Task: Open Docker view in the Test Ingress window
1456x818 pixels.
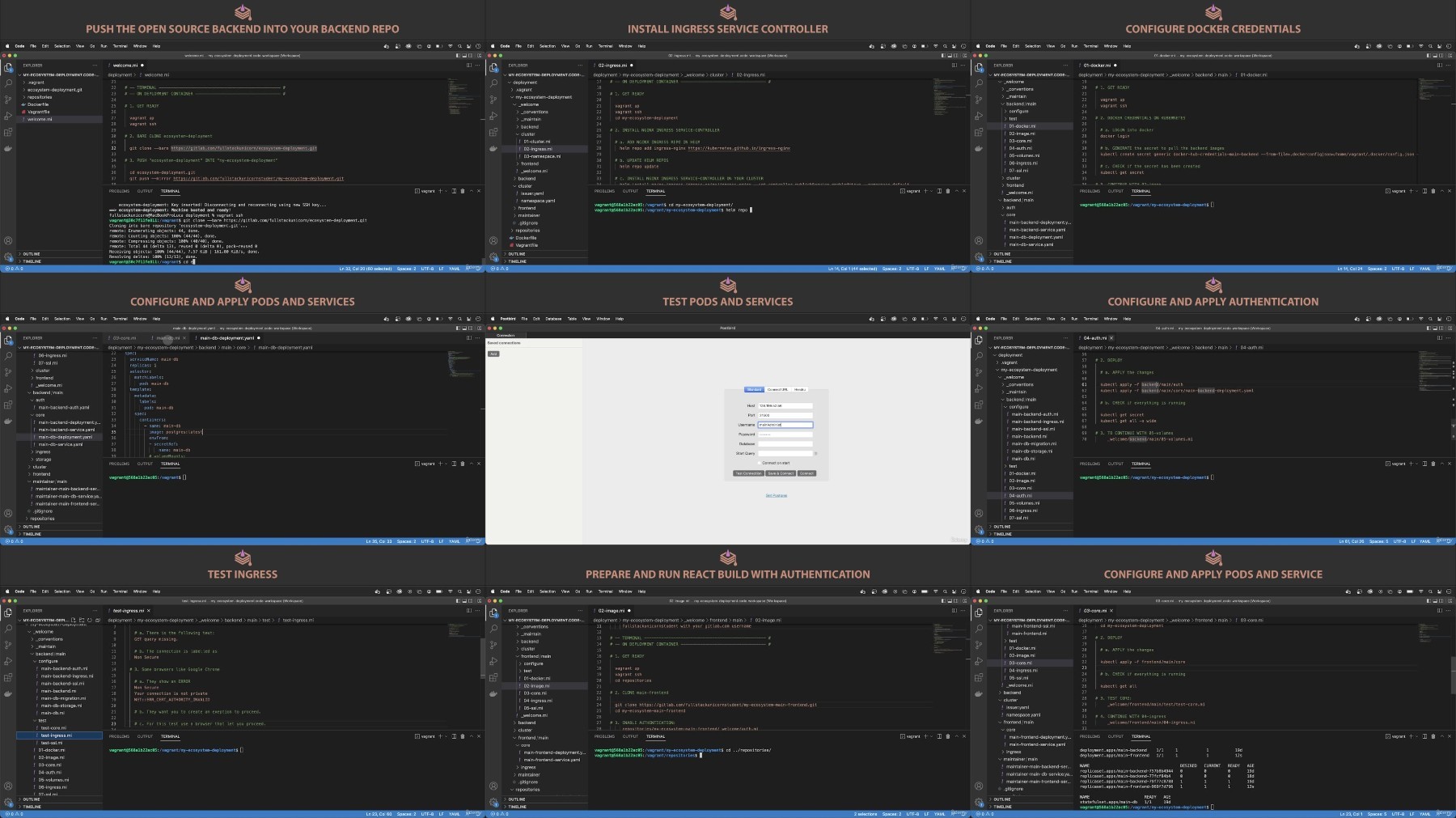Action: [x=8, y=693]
